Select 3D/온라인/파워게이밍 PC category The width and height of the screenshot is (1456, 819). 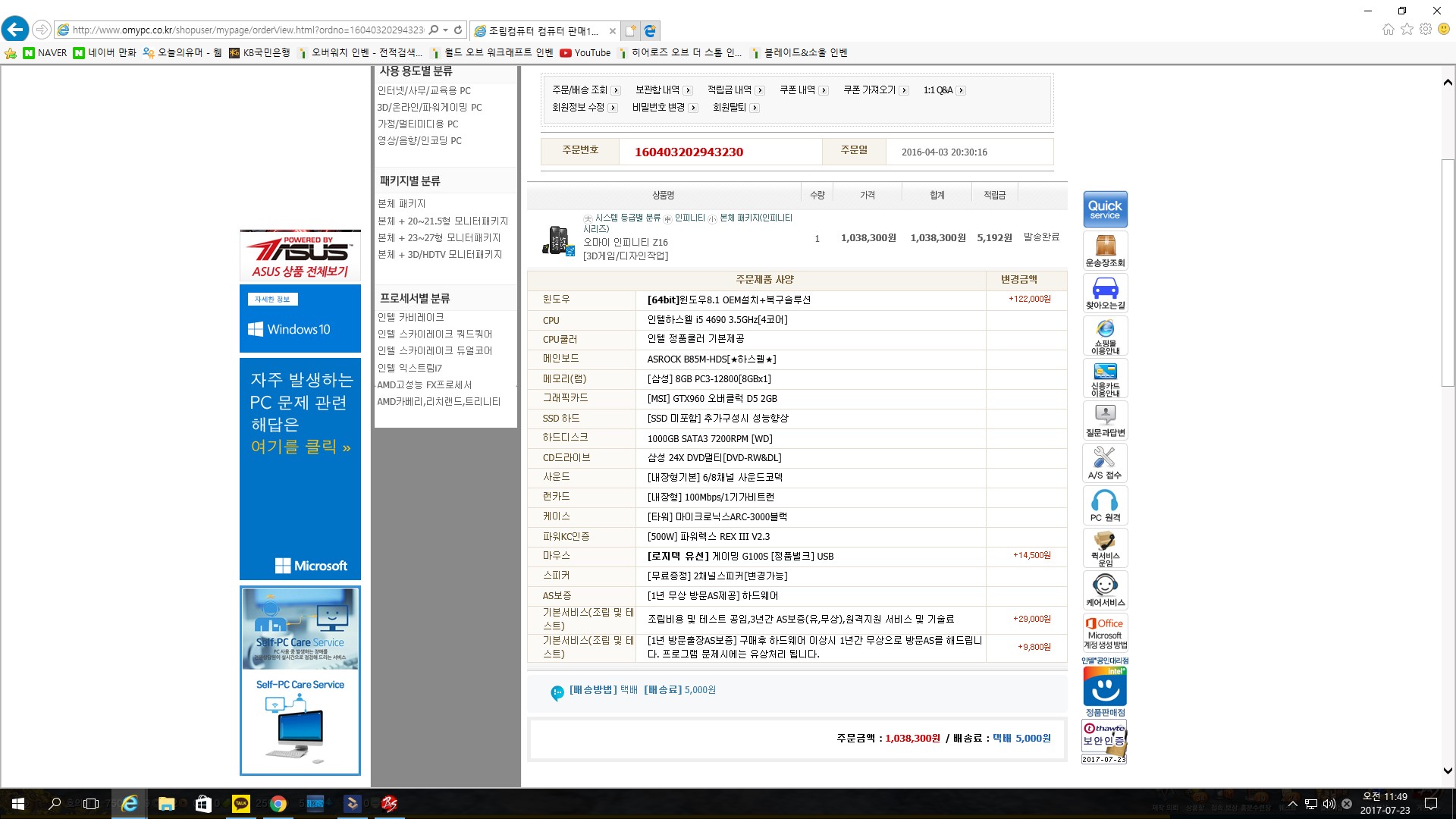click(x=429, y=108)
